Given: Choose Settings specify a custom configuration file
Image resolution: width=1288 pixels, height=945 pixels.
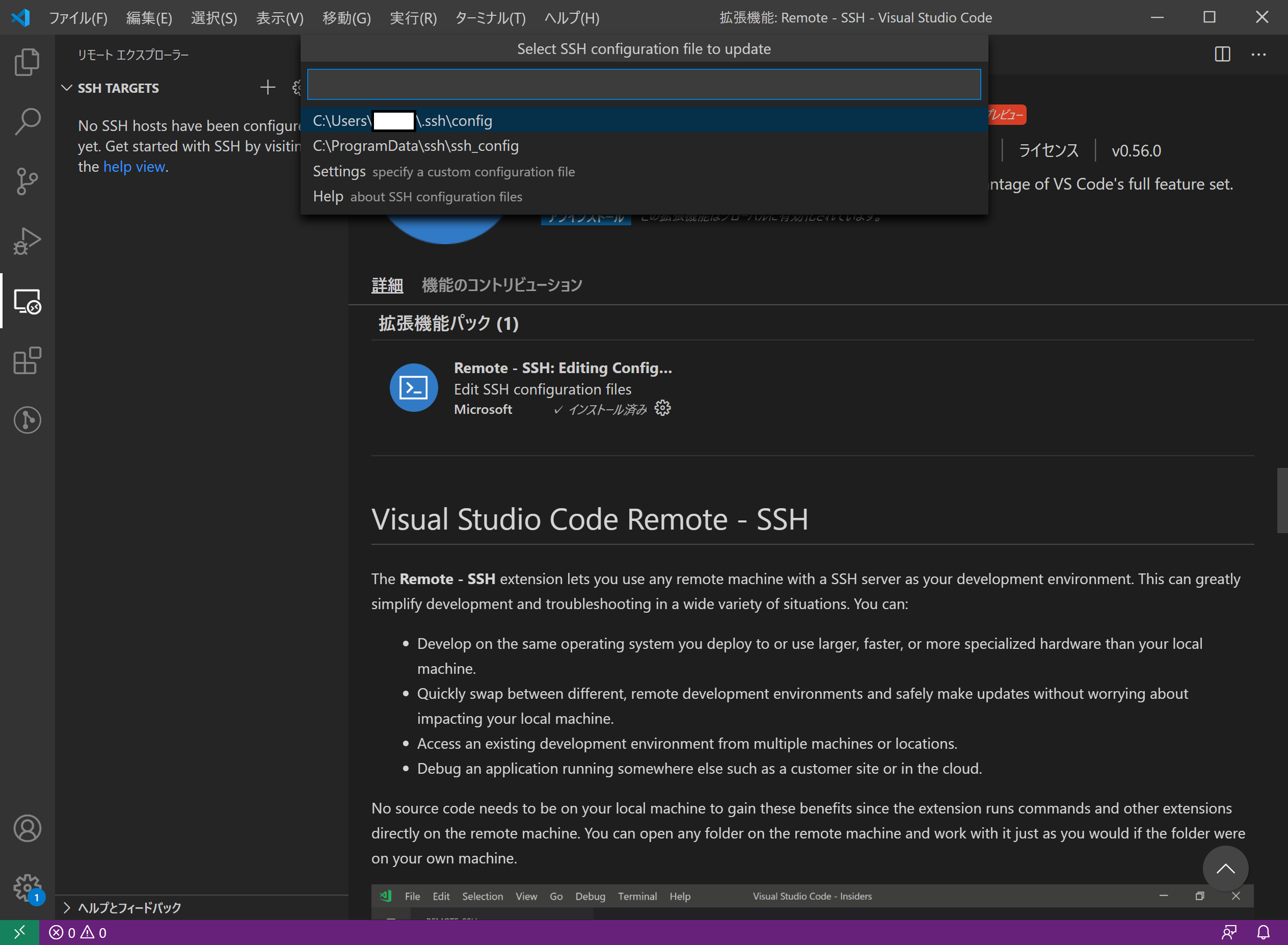Looking at the screenshot, I should coord(643,171).
